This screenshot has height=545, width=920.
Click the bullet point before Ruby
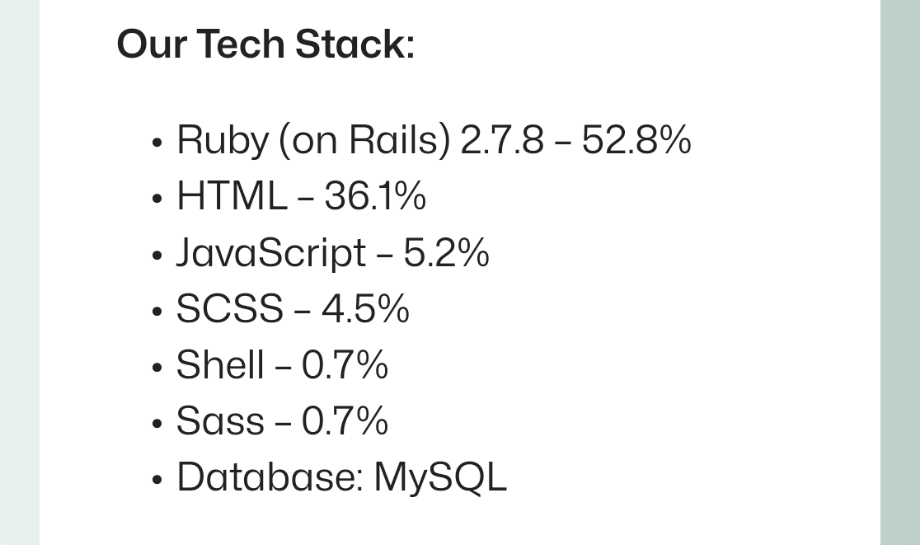156,144
